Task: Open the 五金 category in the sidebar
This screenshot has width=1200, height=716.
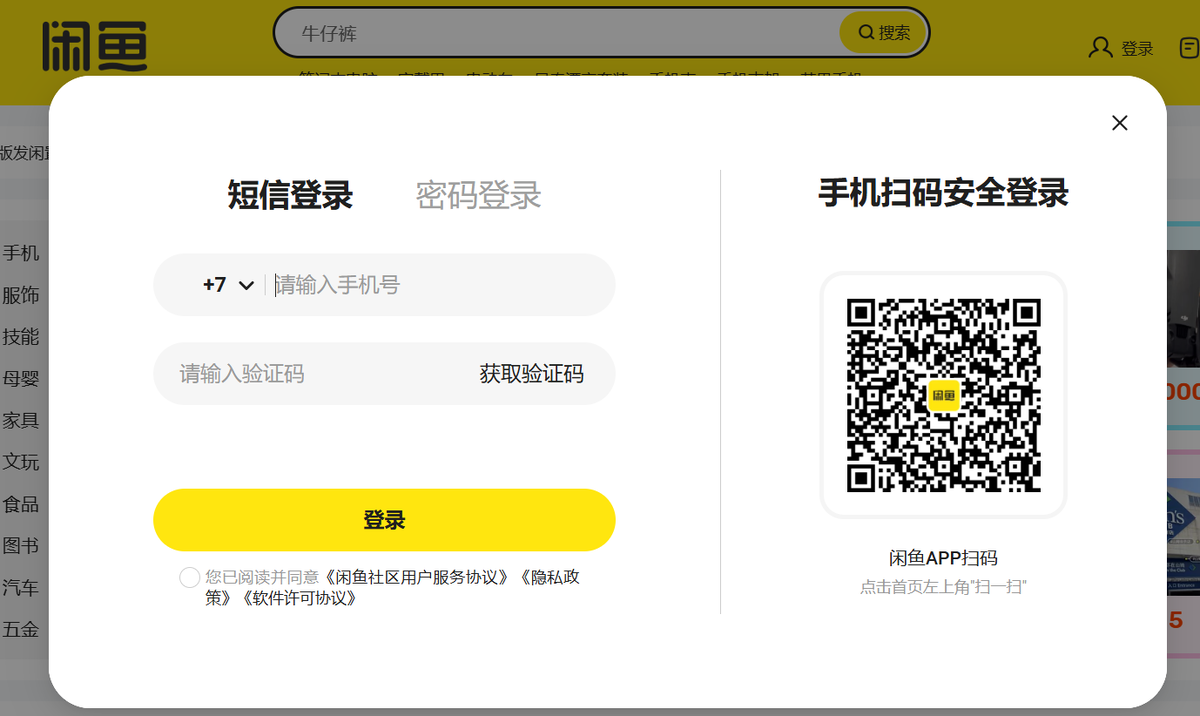Action: pos(20,630)
